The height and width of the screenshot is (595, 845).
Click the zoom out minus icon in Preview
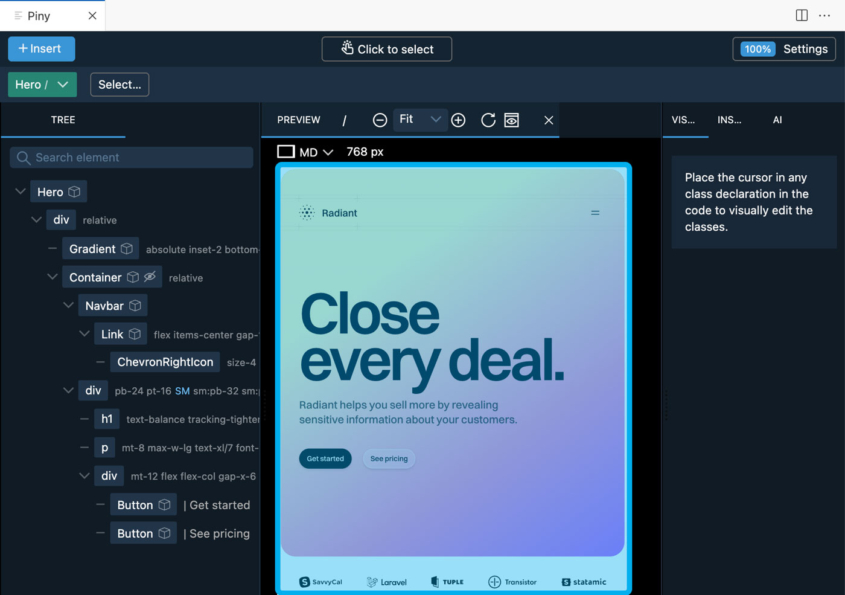[x=380, y=120]
